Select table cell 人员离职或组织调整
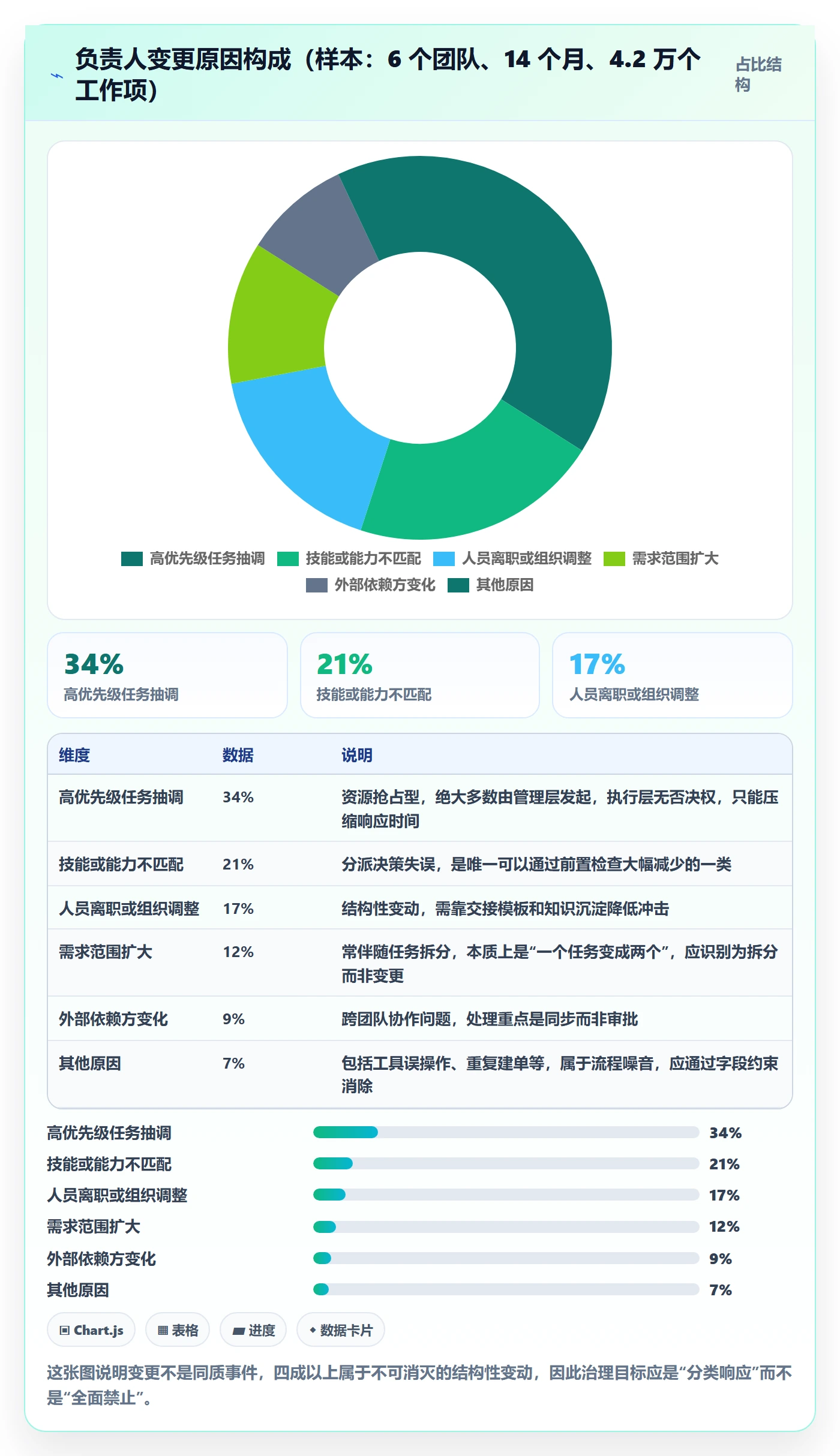The width and height of the screenshot is (840, 1456). tap(129, 909)
